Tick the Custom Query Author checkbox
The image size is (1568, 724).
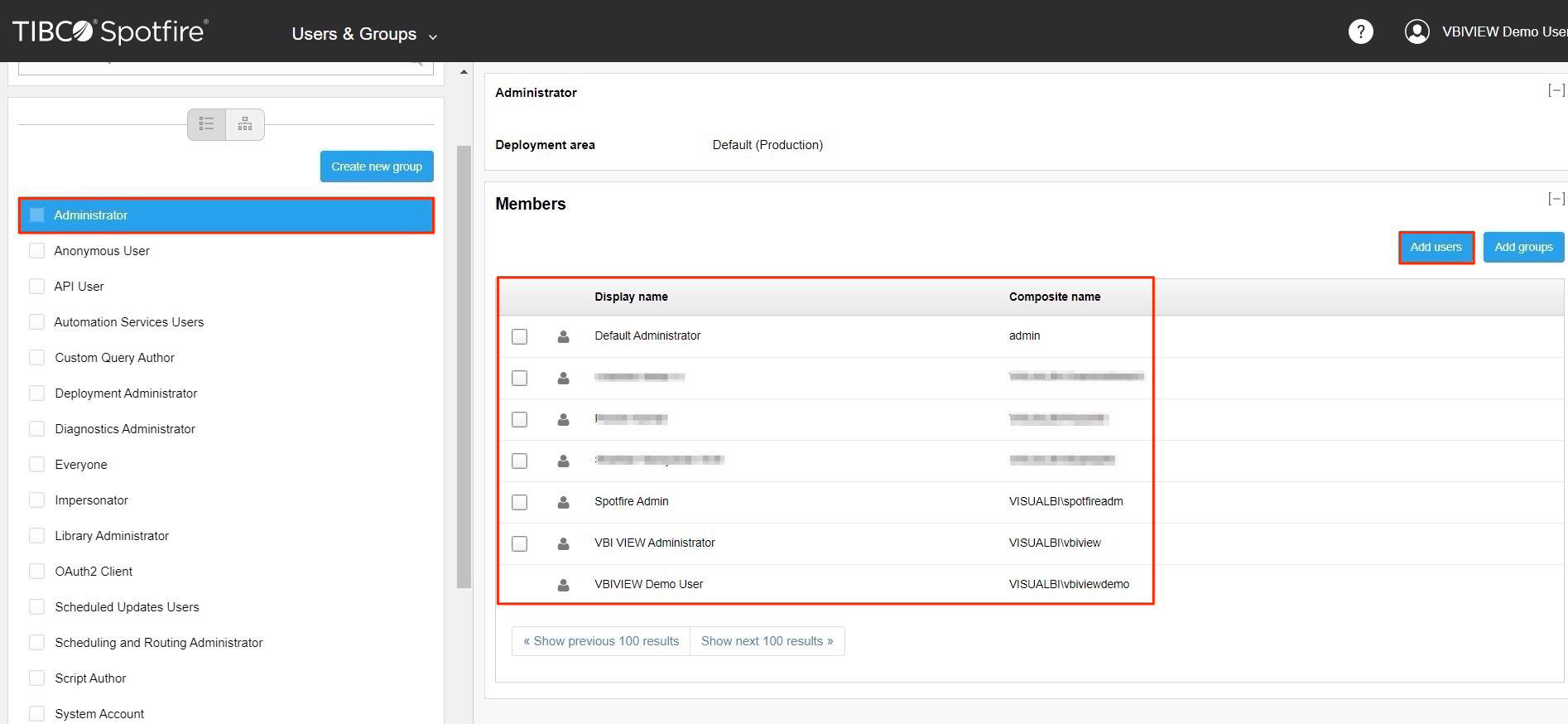point(36,358)
